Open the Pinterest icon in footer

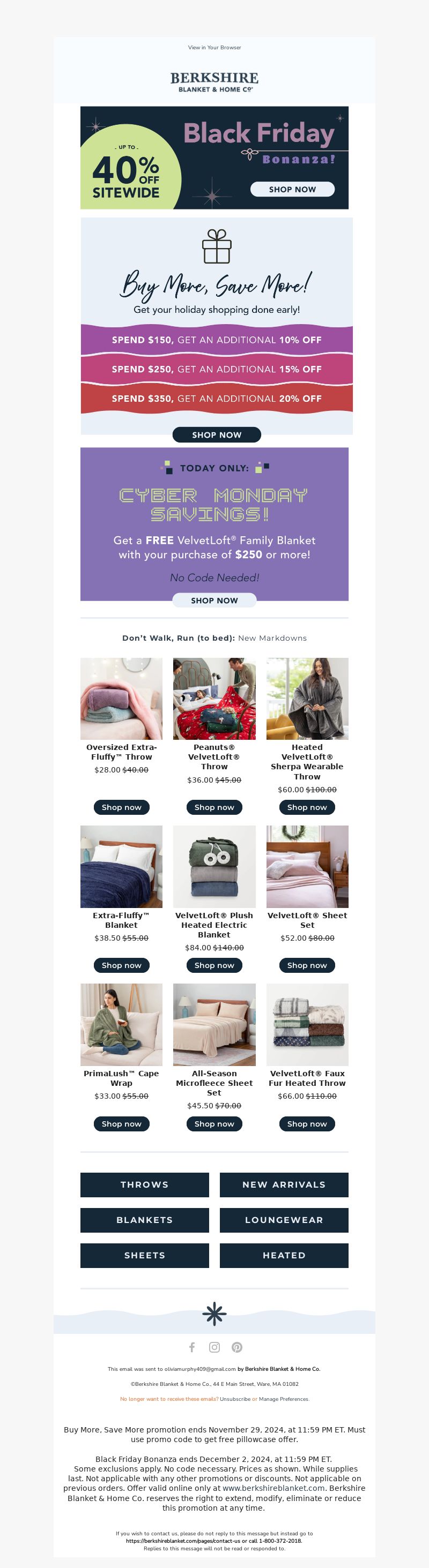[237, 1347]
